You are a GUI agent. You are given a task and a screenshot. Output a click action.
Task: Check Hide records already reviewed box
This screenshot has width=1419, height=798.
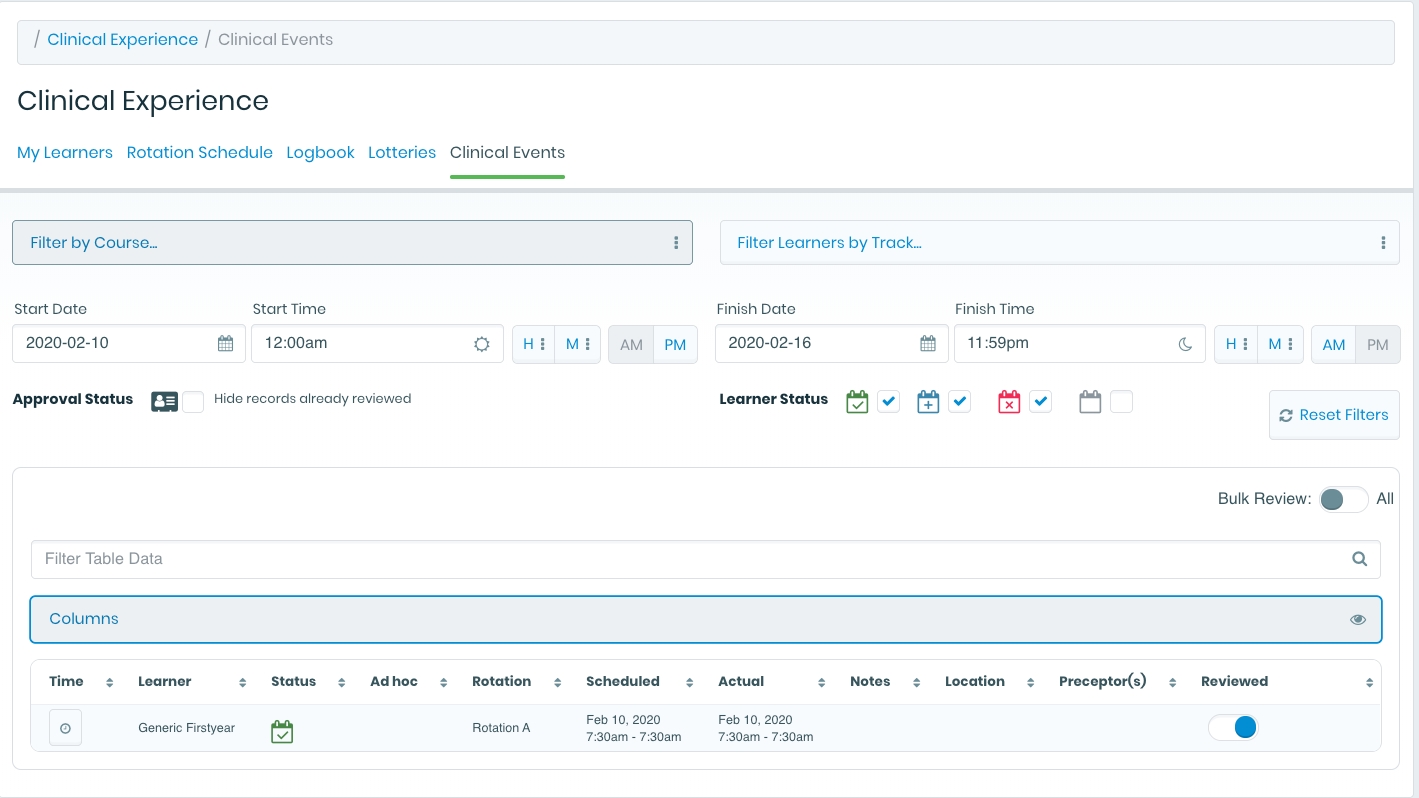[x=193, y=402]
